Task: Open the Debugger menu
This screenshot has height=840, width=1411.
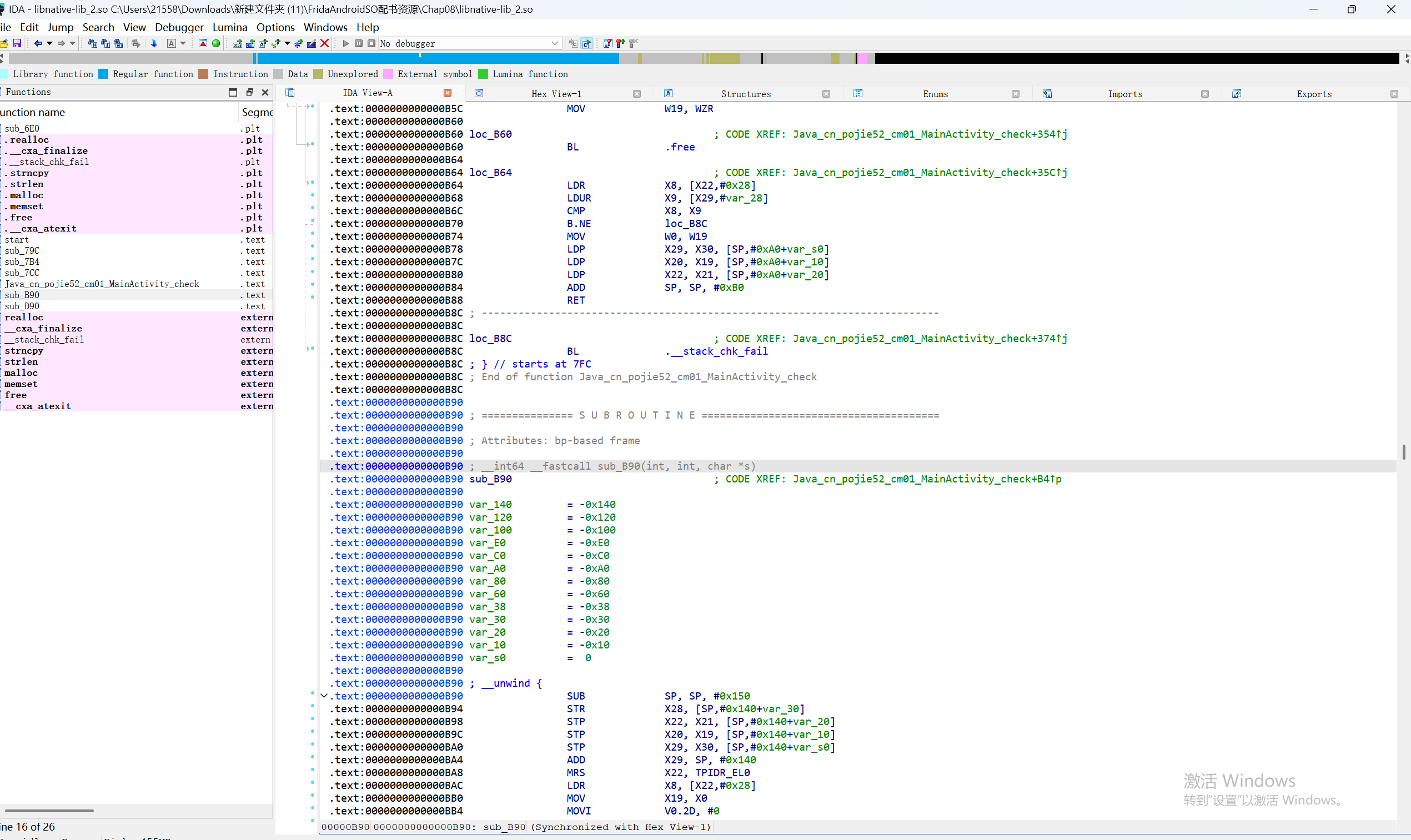Action: pyautogui.click(x=179, y=27)
